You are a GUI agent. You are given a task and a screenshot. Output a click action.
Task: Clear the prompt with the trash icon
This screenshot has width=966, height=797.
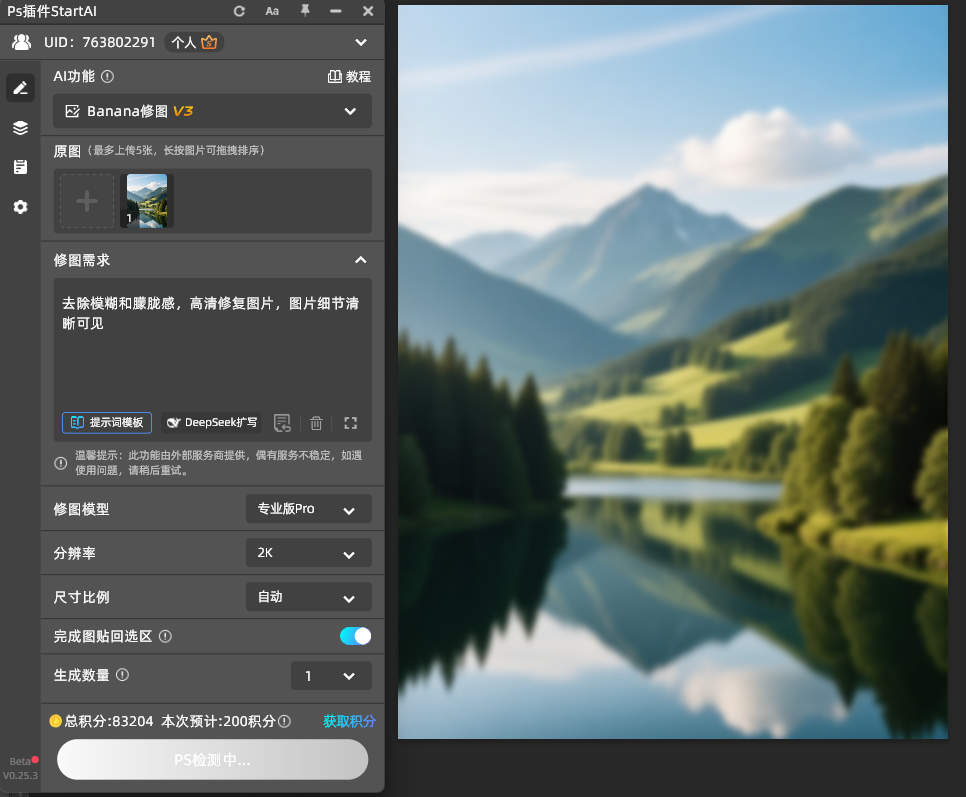[x=316, y=423]
